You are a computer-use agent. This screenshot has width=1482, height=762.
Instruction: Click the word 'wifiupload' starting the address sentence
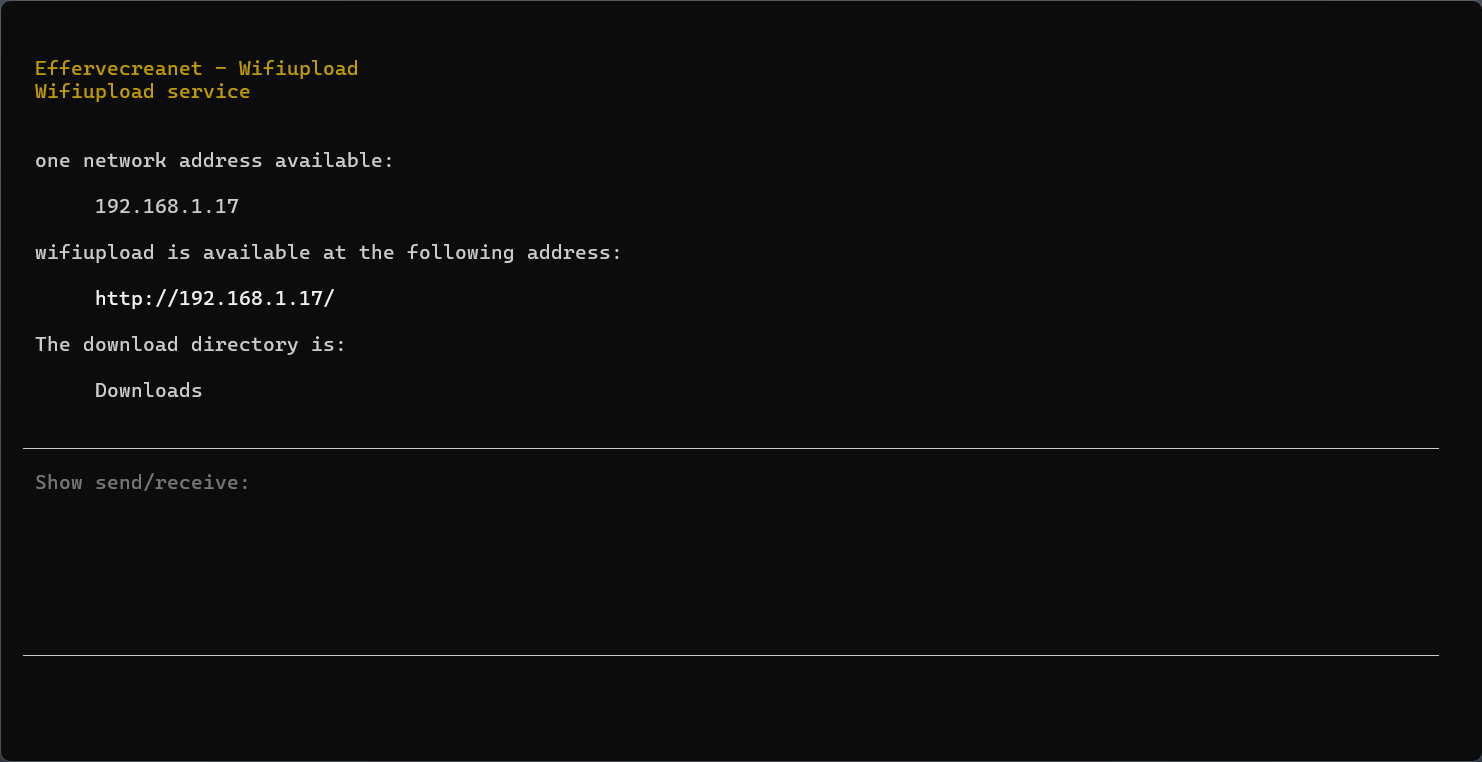coord(95,252)
